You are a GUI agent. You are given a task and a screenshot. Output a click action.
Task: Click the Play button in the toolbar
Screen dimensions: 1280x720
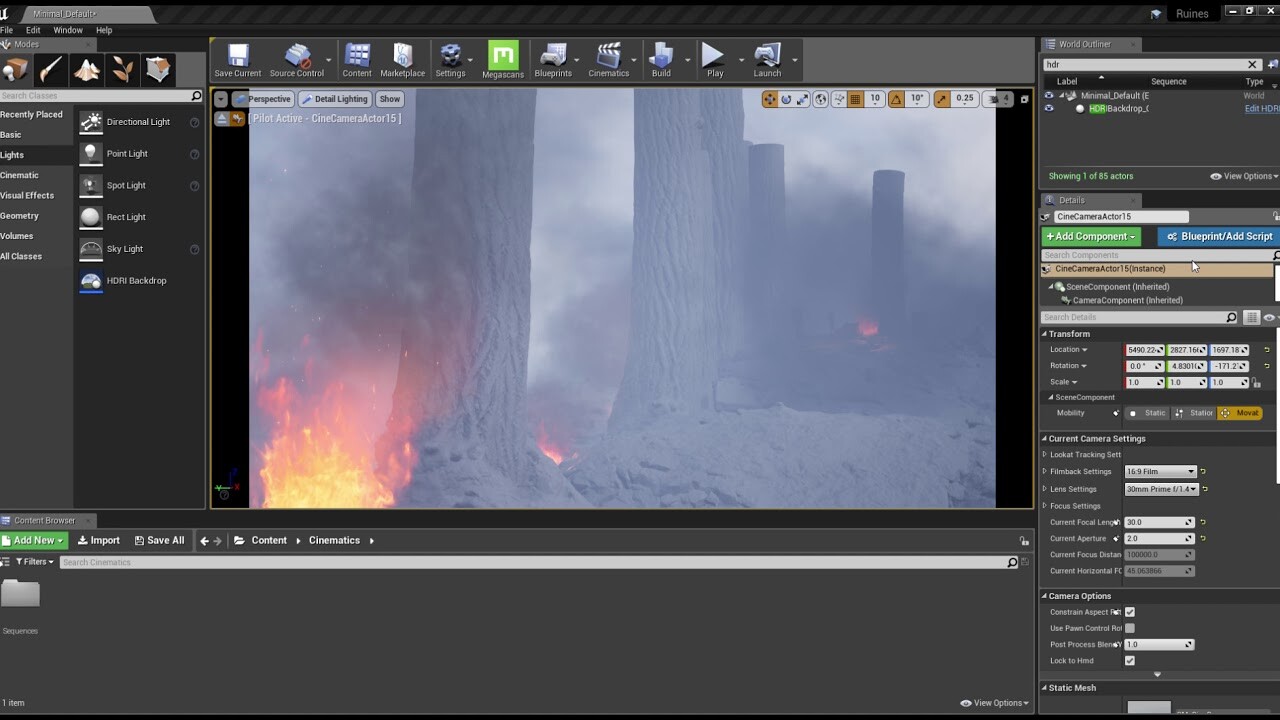point(712,58)
